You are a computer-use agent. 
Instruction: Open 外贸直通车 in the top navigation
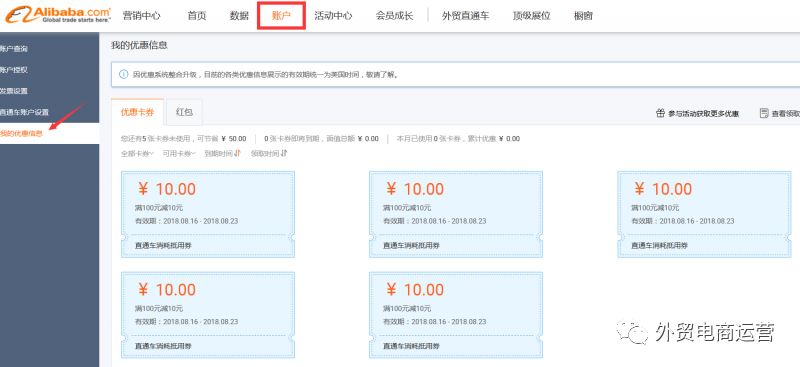pyautogui.click(x=465, y=16)
